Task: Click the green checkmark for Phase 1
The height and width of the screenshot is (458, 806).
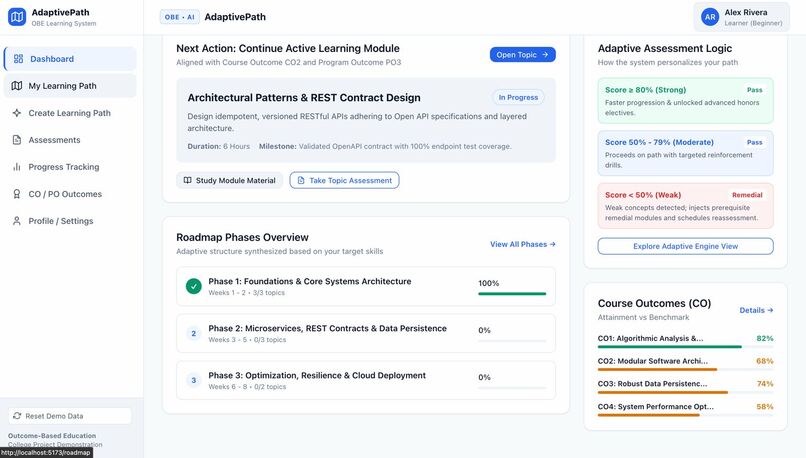Action: (194, 286)
